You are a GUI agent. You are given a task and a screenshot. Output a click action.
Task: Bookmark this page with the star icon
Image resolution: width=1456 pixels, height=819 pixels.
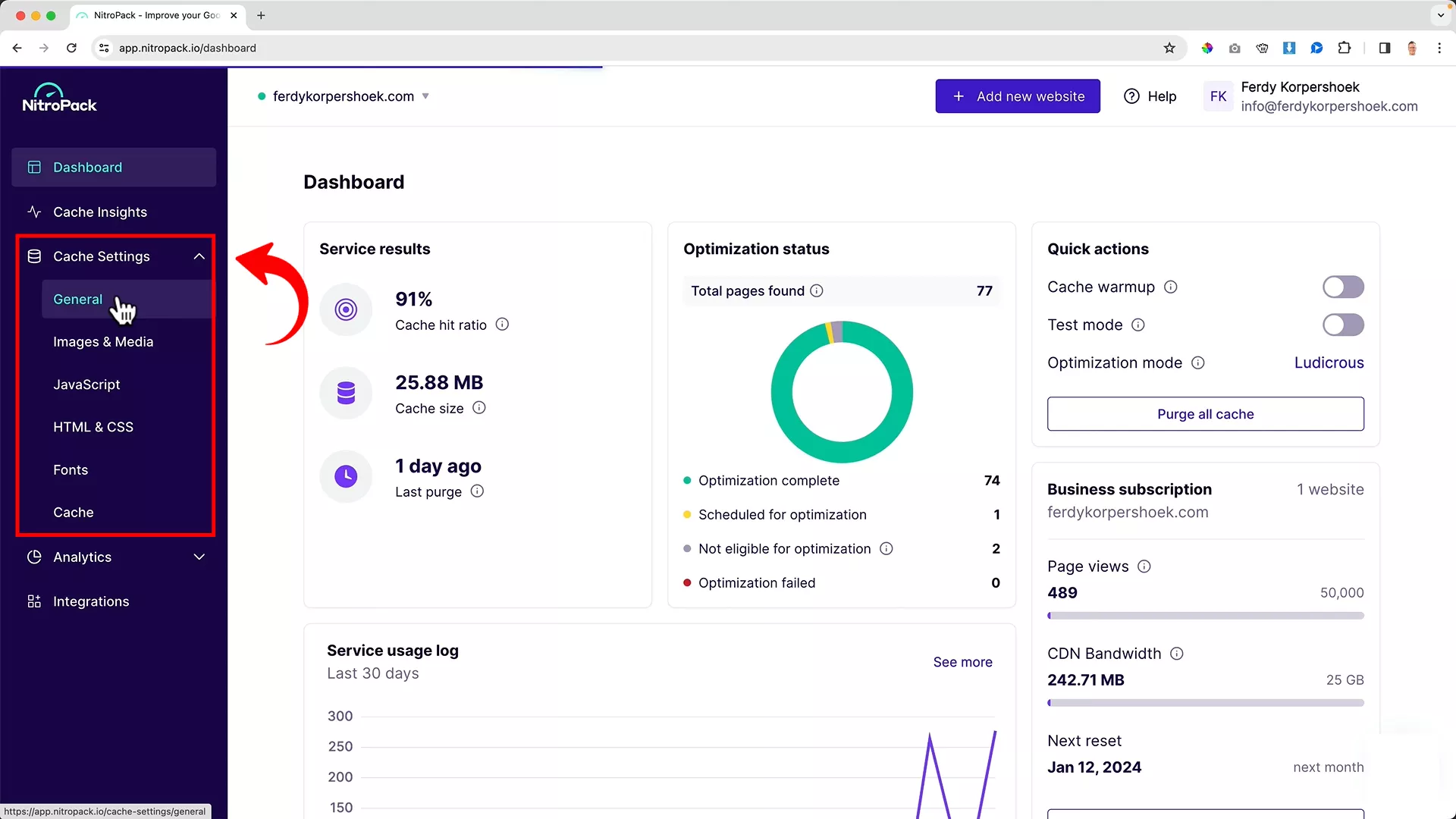(x=1169, y=48)
